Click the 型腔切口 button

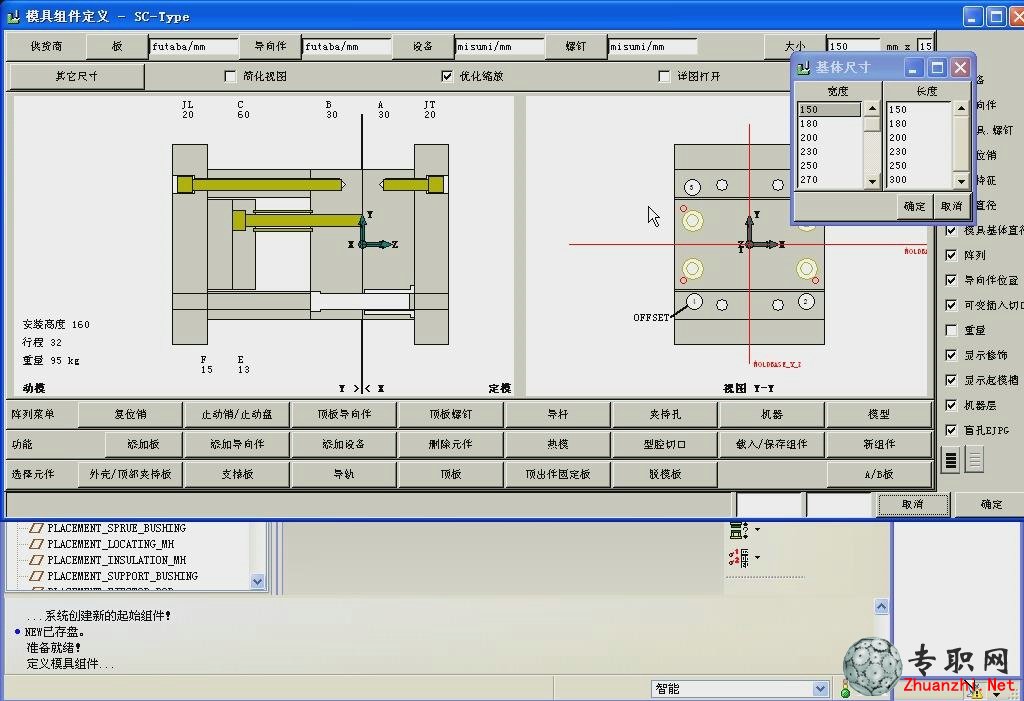665,444
